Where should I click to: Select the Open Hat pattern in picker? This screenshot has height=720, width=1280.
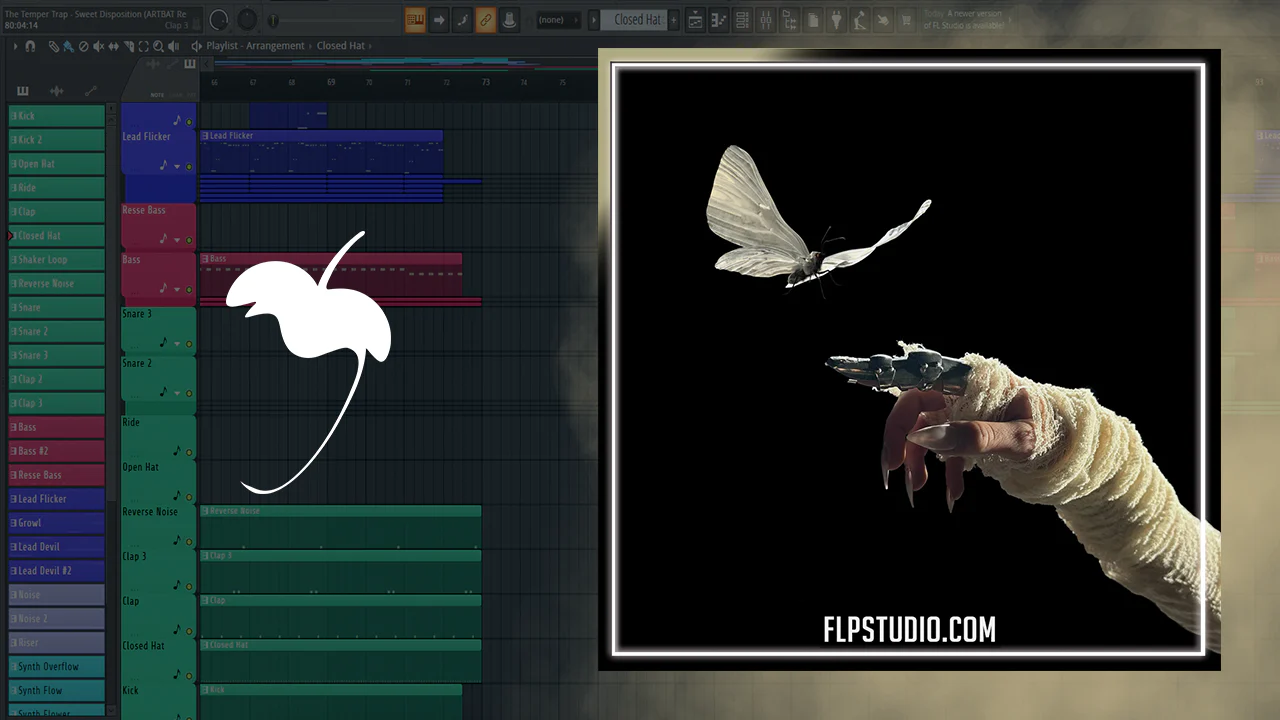[x=57, y=164]
